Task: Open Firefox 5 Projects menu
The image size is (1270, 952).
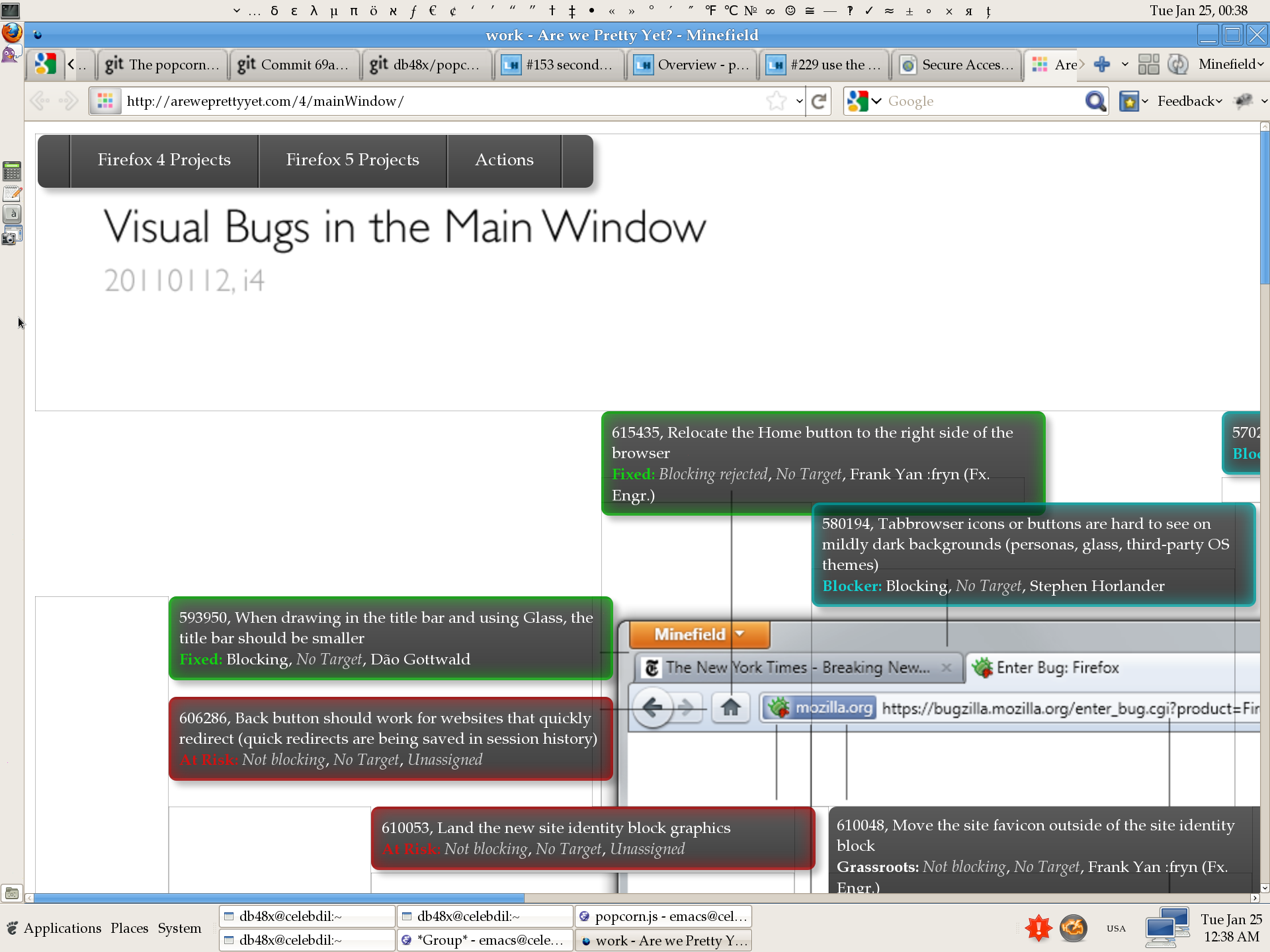Action: 353,161
